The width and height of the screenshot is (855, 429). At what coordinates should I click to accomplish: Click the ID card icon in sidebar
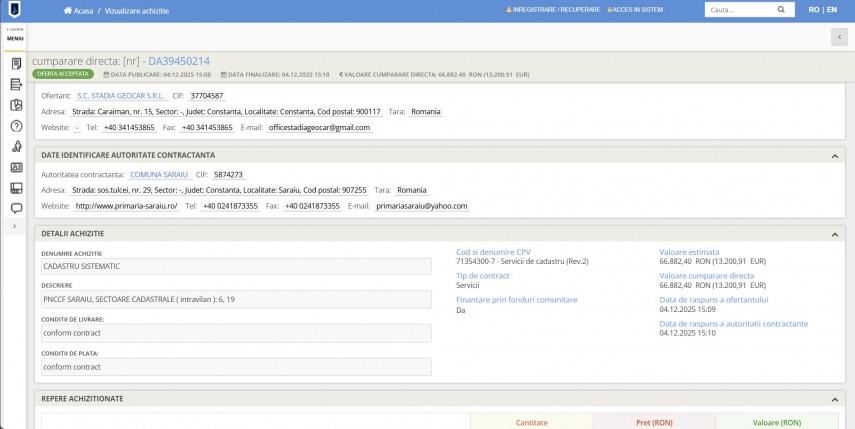[16, 168]
